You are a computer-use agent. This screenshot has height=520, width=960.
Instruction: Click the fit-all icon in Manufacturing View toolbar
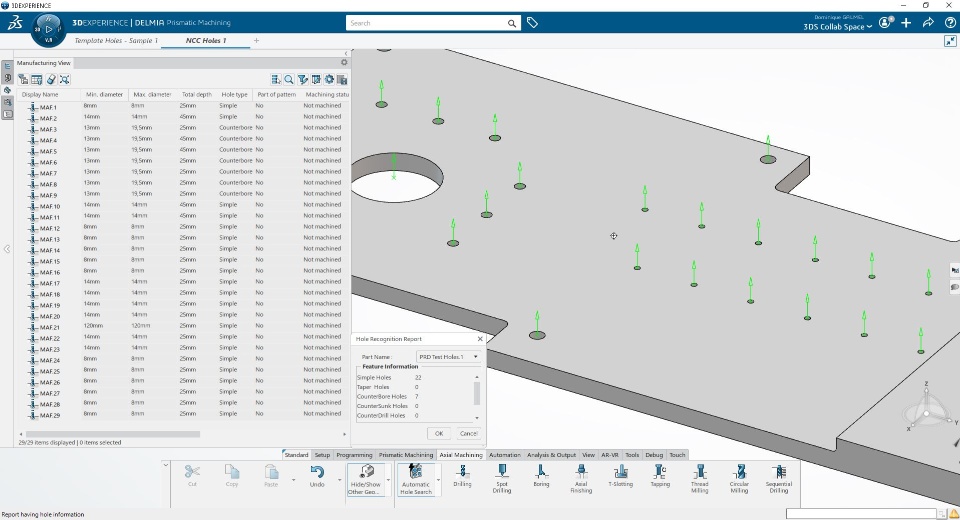pos(64,80)
